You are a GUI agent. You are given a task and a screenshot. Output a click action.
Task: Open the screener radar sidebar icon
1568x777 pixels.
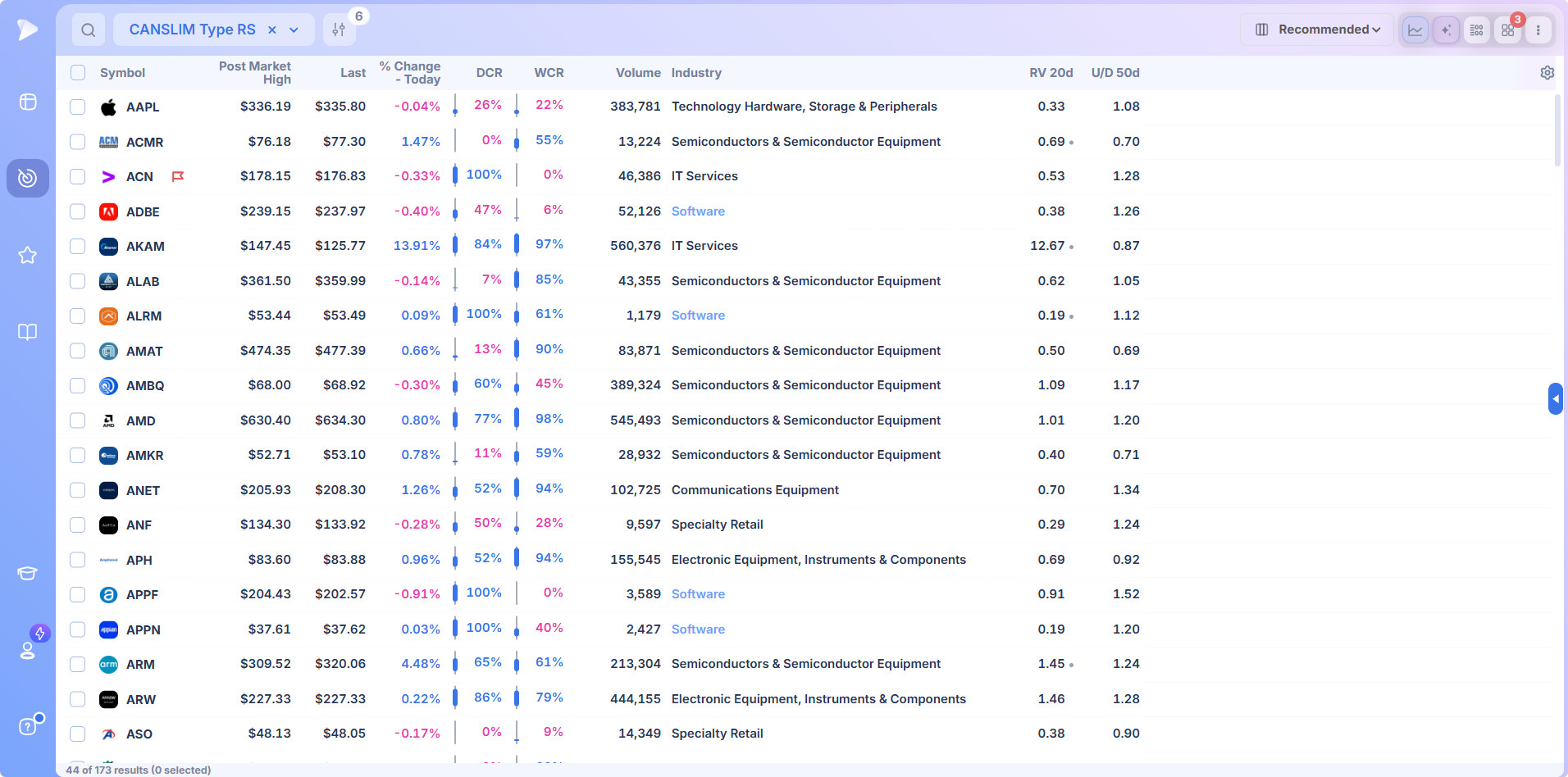pos(28,178)
